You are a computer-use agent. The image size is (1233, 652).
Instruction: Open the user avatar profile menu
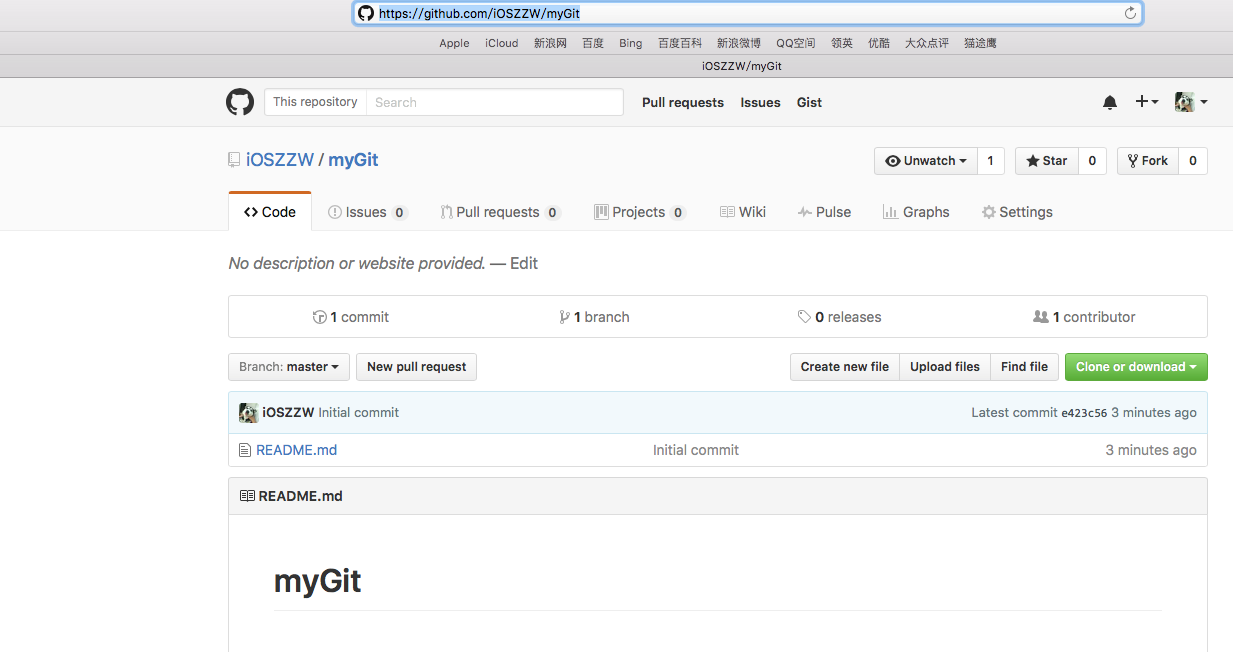pyautogui.click(x=1191, y=102)
